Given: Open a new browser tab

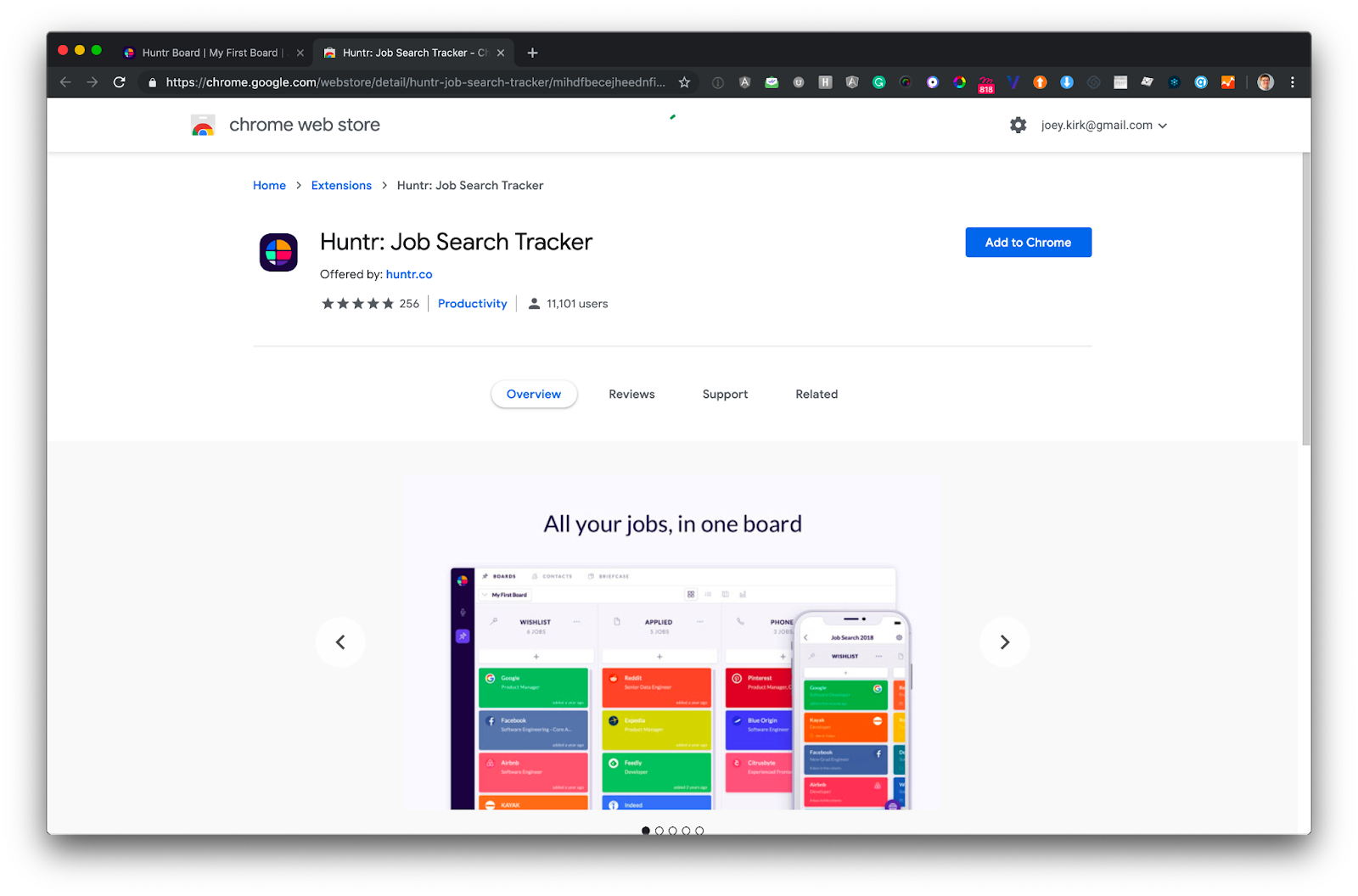Looking at the screenshot, I should pos(532,53).
